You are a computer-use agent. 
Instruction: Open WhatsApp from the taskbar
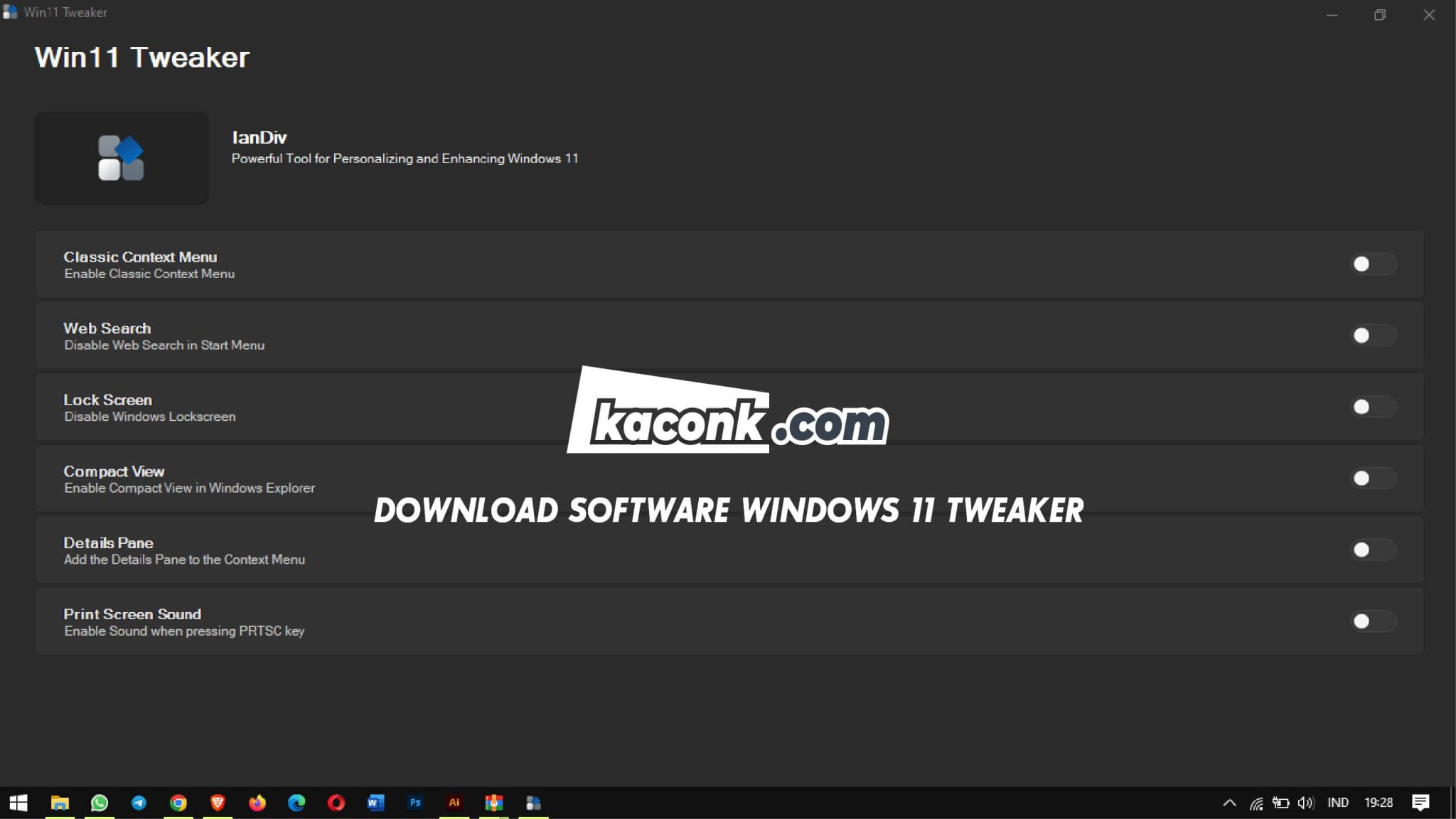[100, 803]
